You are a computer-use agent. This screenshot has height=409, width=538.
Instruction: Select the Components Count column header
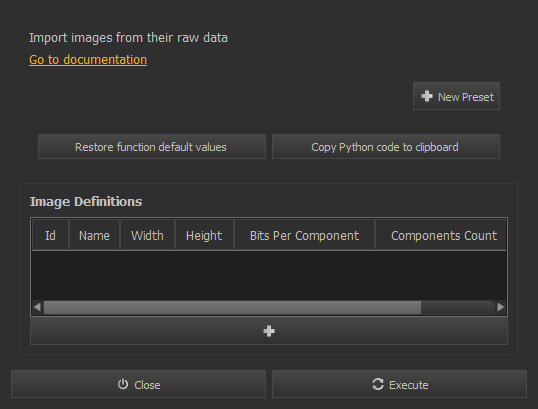(441, 235)
